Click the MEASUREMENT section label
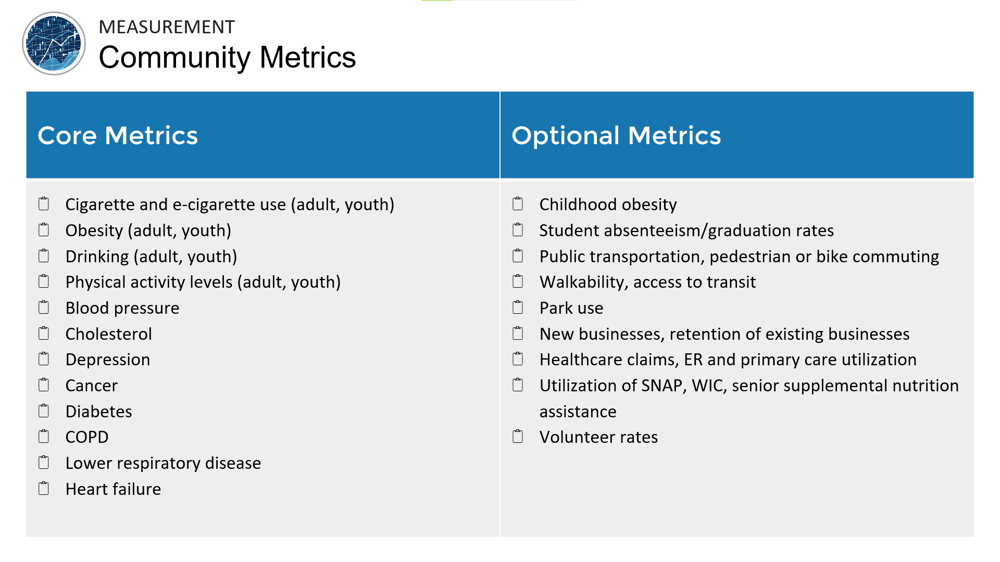The width and height of the screenshot is (1000, 562). [167, 27]
